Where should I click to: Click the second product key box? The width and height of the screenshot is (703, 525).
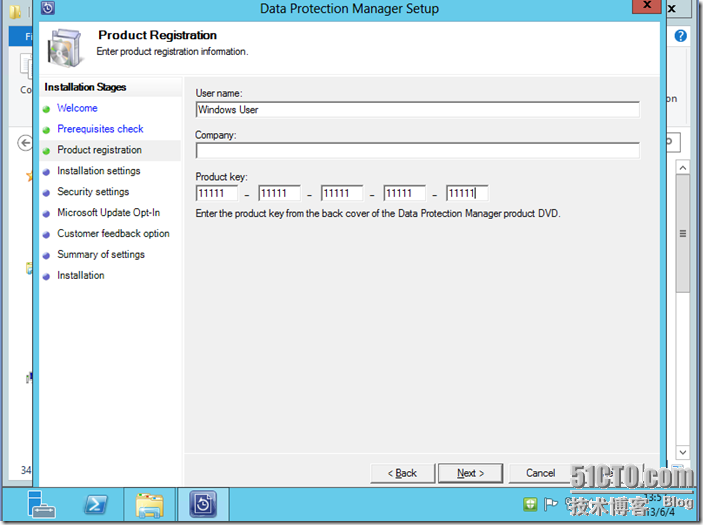280,193
